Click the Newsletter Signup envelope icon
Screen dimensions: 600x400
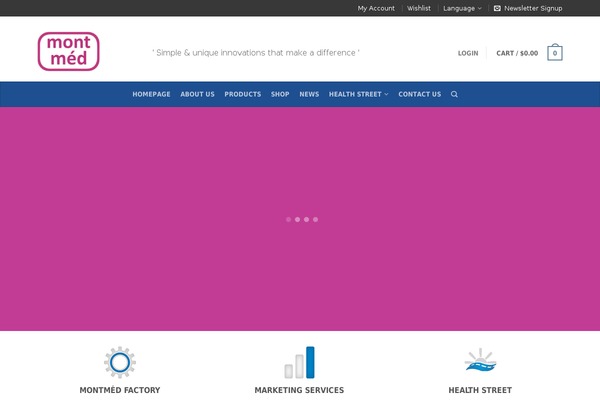tap(497, 8)
